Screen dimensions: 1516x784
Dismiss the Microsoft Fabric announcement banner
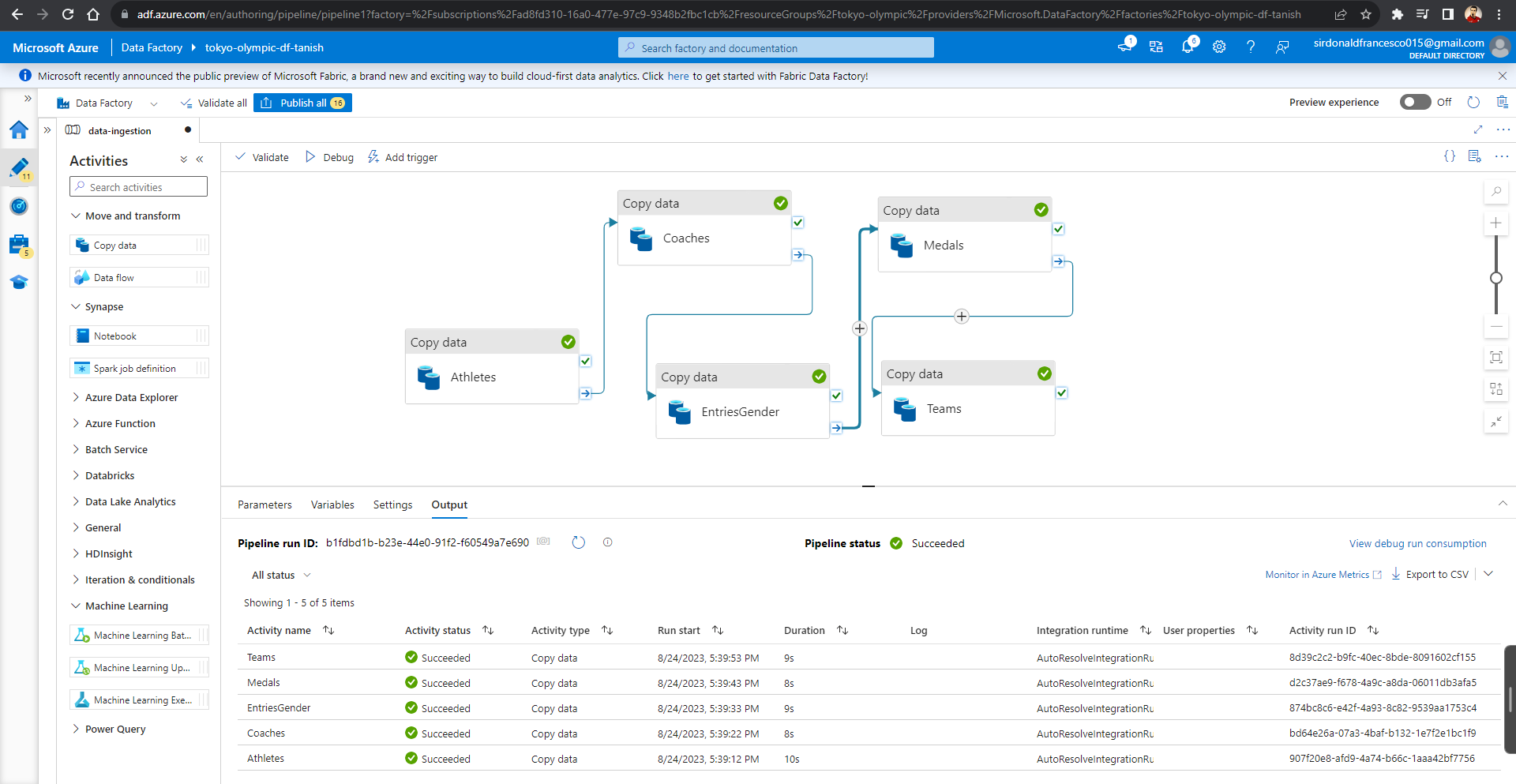pos(1503,76)
